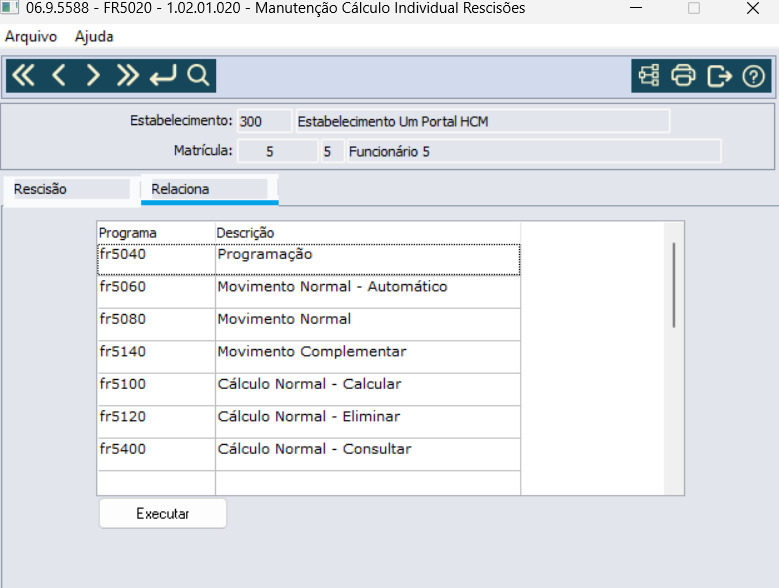Click Cálculo Normal - Eliminar description
The width and height of the screenshot is (779, 588).
[368, 421]
